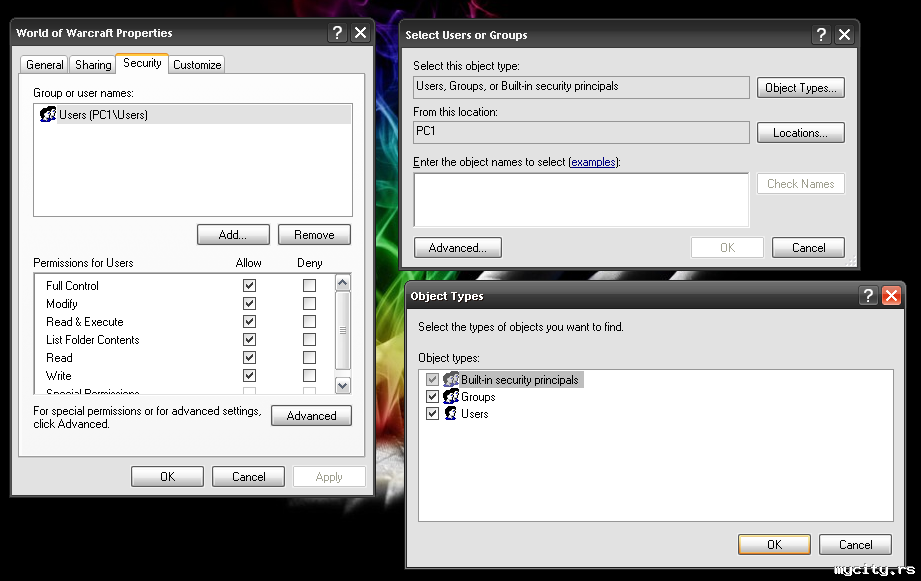Switch to the Sharing tab
This screenshot has width=921, height=581.
(x=93, y=65)
